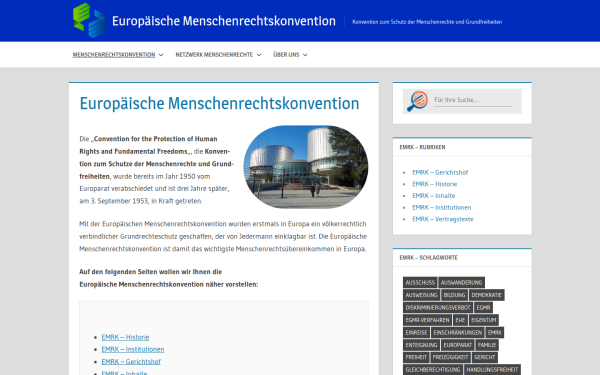Select the Familie tag
This screenshot has width=600, height=375.
487,345
